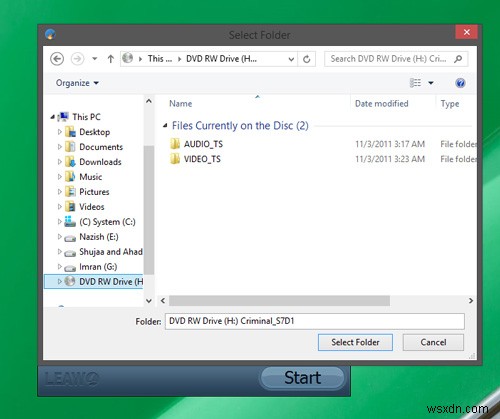Click the Start button in the Leawo window

[302, 378]
